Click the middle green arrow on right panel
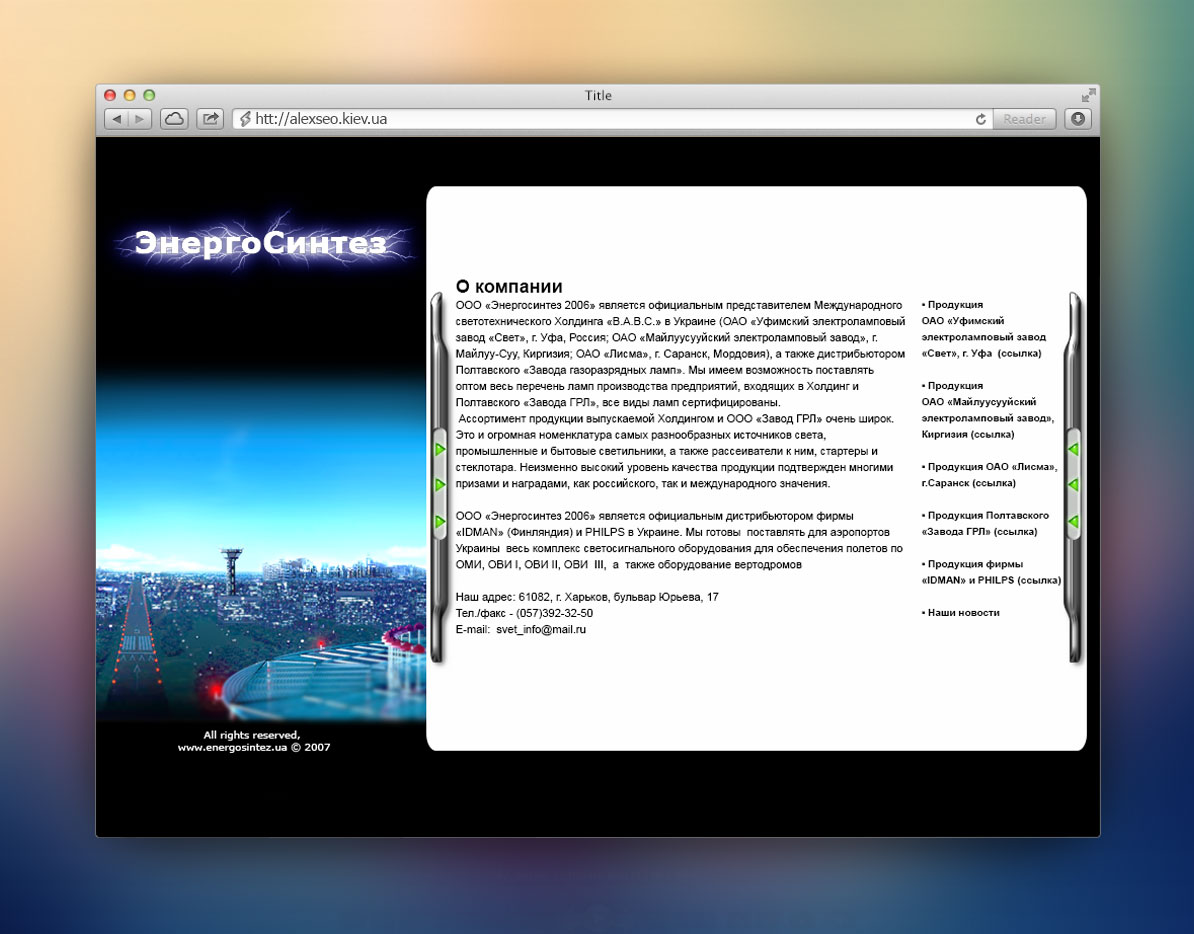Viewport: 1194px width, 934px height. coord(1073,485)
